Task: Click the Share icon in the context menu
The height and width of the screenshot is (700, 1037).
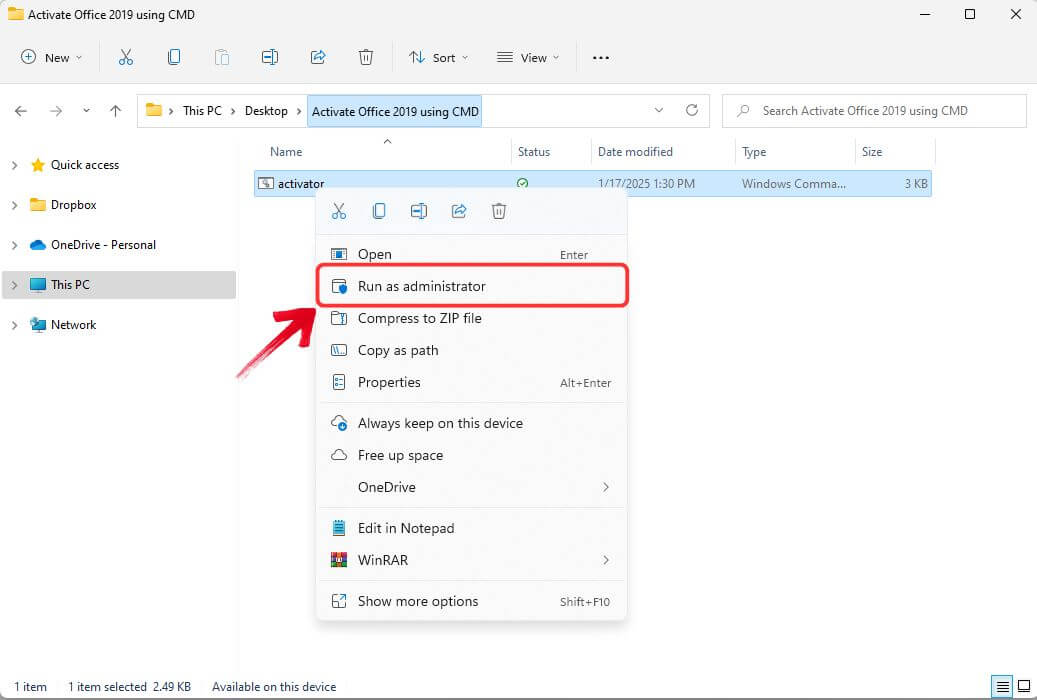Action: tap(459, 211)
